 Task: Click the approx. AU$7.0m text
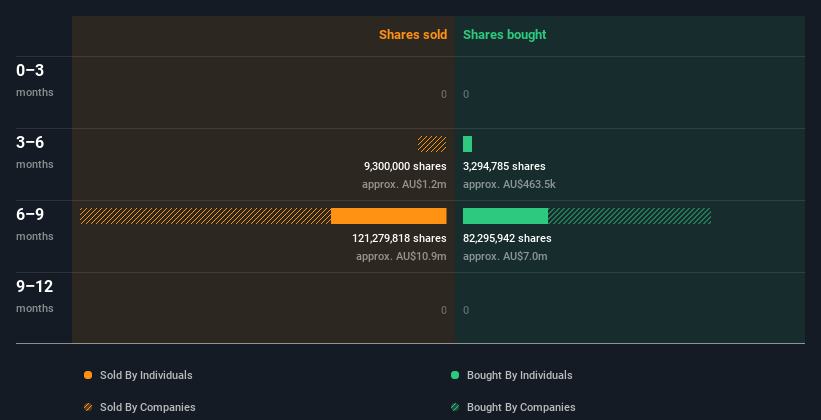coord(505,256)
